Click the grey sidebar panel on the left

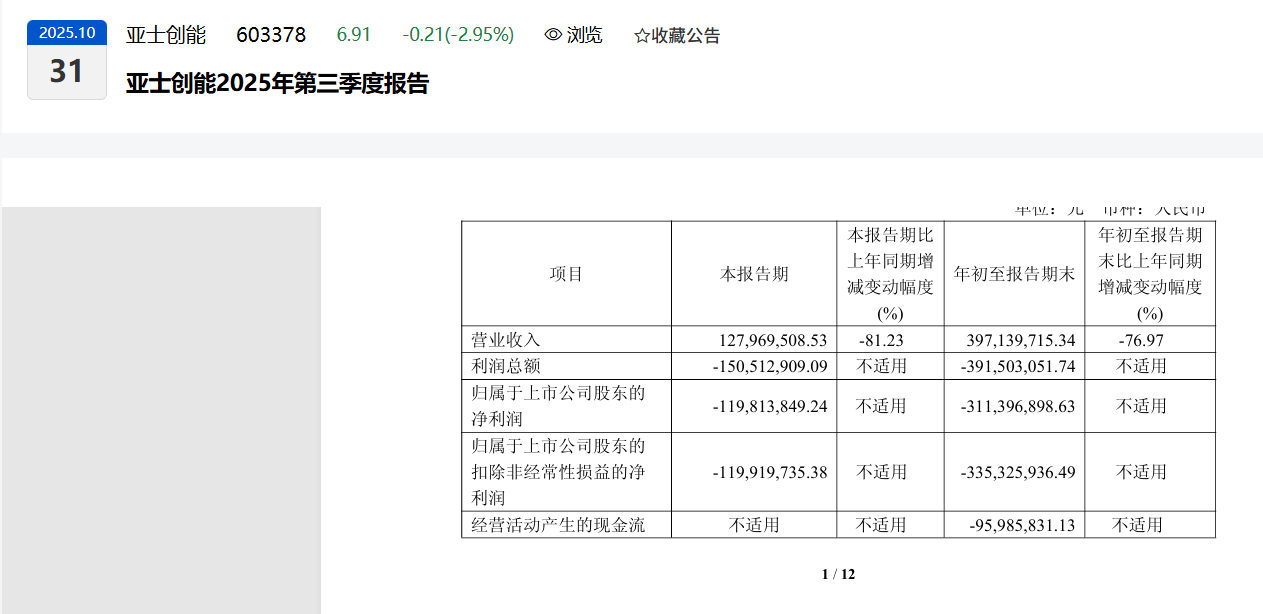click(161, 410)
